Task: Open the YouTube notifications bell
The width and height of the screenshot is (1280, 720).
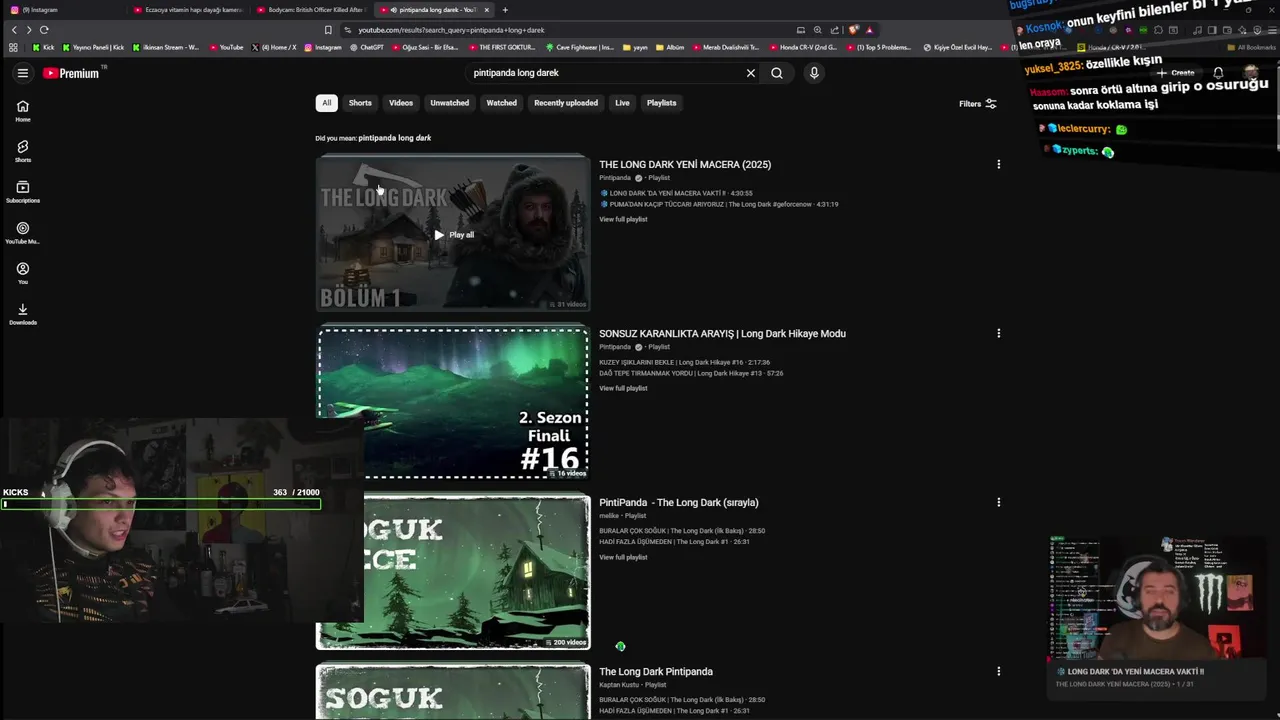Action: click(1218, 73)
